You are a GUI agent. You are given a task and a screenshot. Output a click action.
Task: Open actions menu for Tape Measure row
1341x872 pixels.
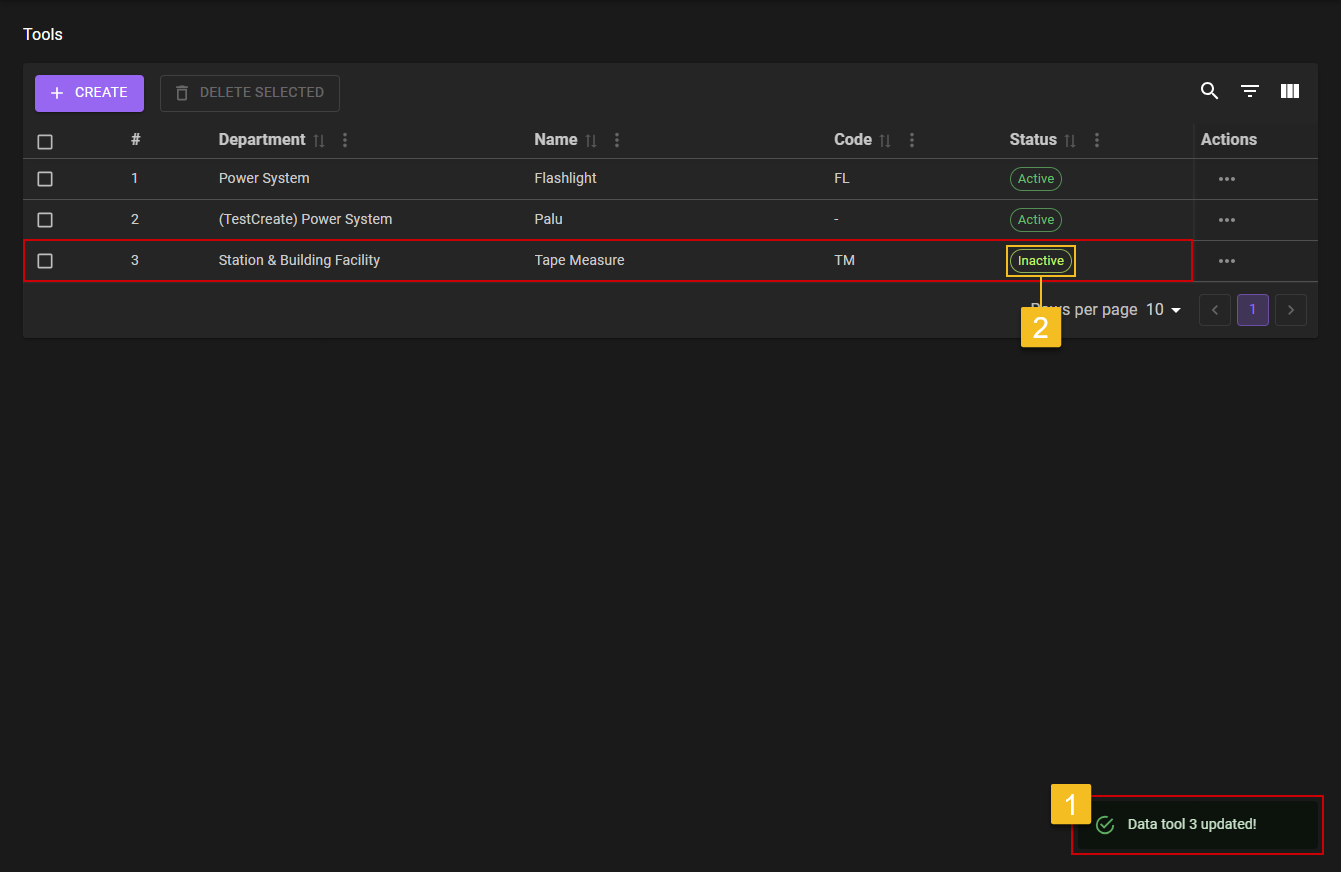(x=1226, y=261)
